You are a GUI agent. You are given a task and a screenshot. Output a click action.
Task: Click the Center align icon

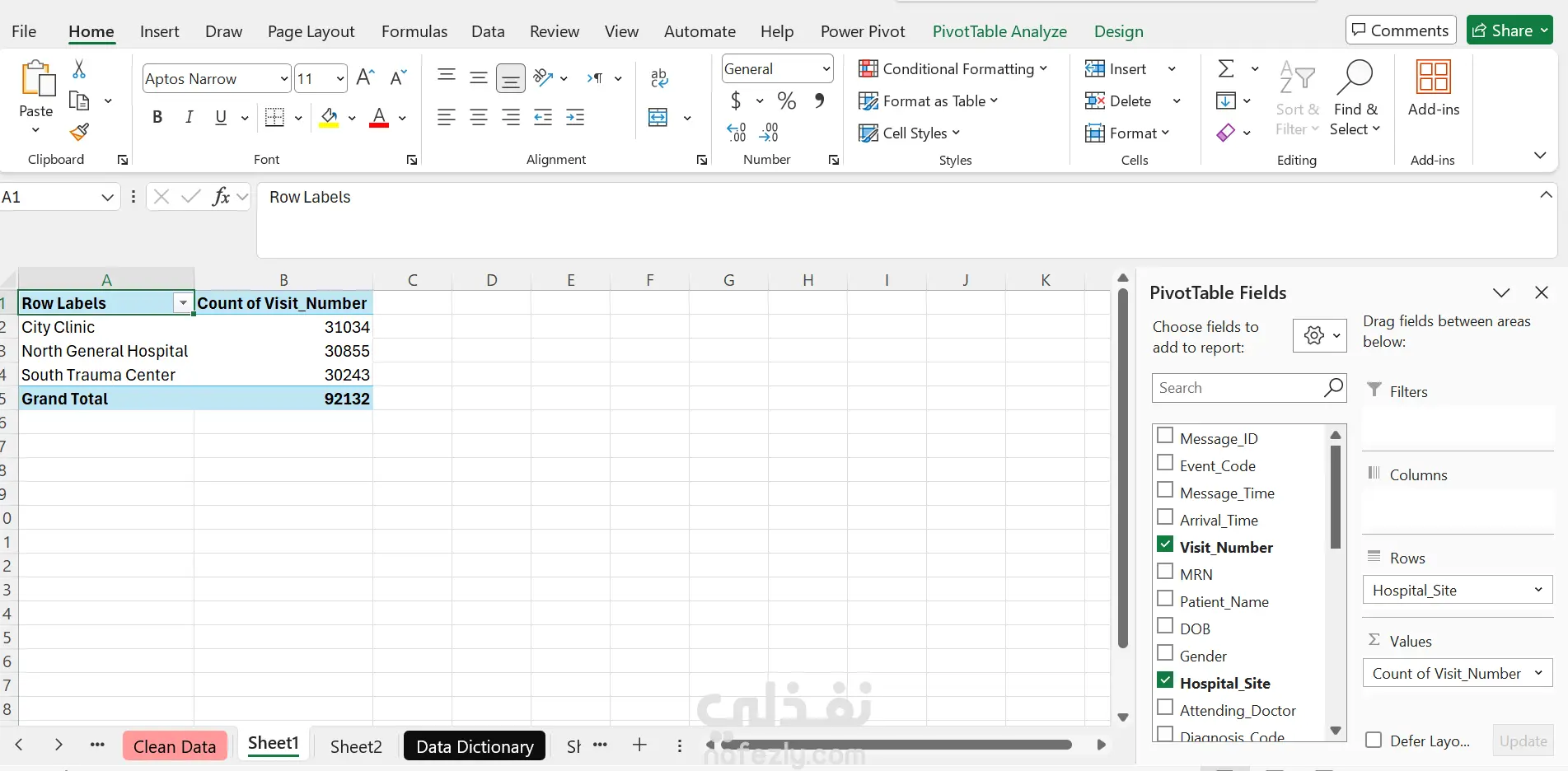(478, 117)
